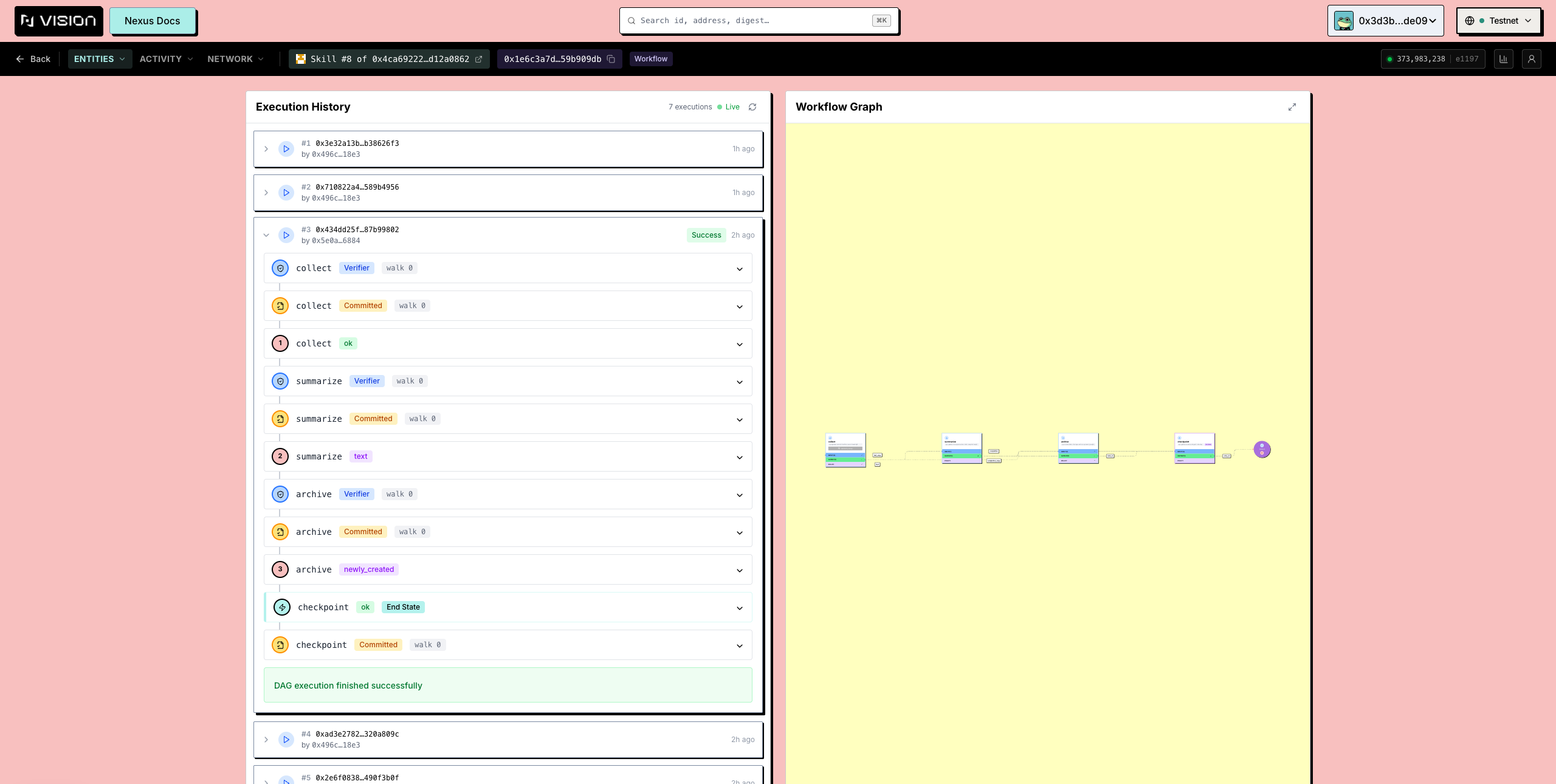This screenshot has height=784, width=1556.
Task: Click step number 3 archive icon
Action: [280, 569]
